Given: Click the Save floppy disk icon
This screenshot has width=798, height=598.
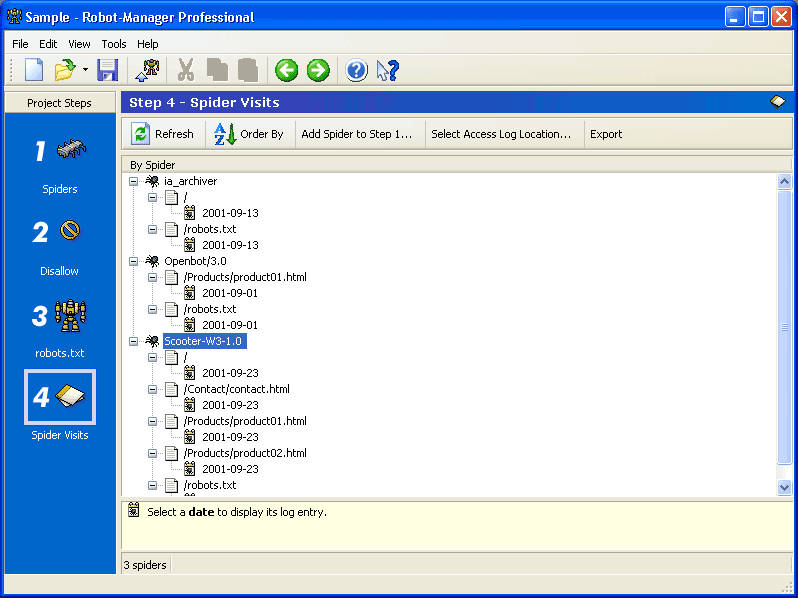Looking at the screenshot, I should (107, 70).
